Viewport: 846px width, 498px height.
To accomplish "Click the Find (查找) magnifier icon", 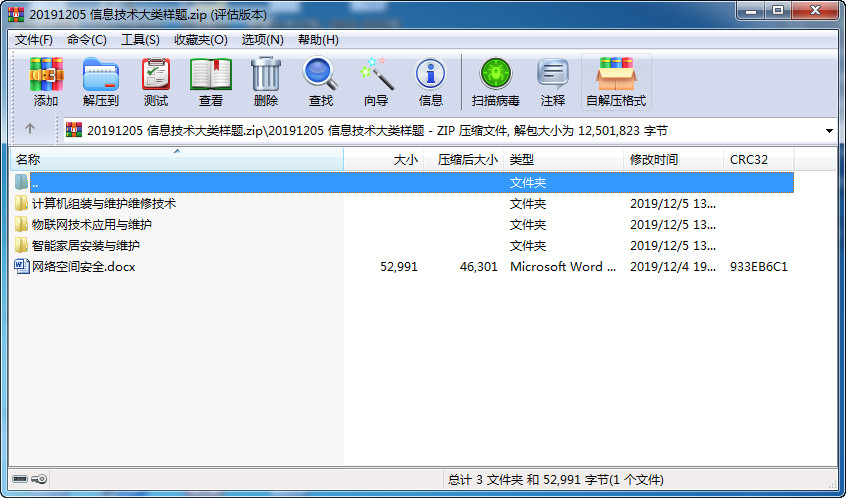I will click(x=320, y=74).
